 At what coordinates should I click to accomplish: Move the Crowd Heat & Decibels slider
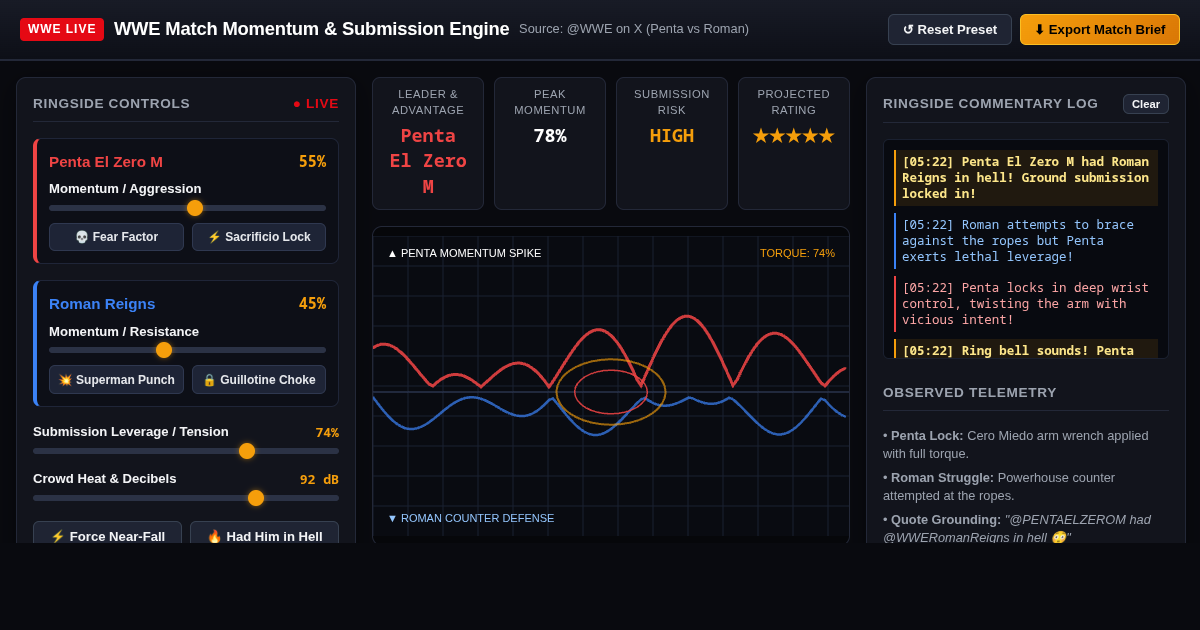[186, 498]
